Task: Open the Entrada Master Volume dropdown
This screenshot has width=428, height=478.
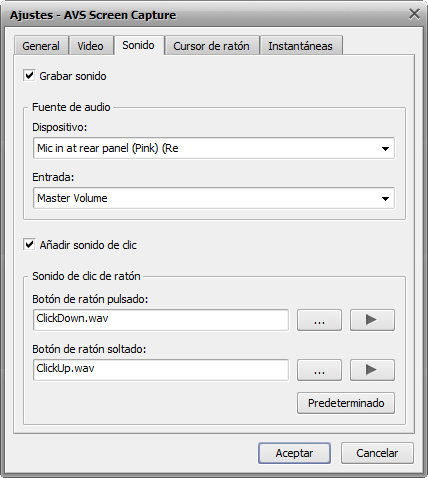Action: coord(214,198)
